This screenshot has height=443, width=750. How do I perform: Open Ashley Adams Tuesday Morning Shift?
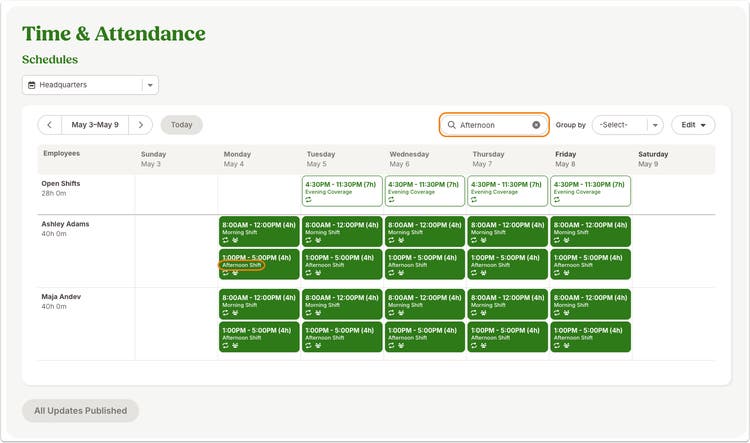(x=342, y=232)
